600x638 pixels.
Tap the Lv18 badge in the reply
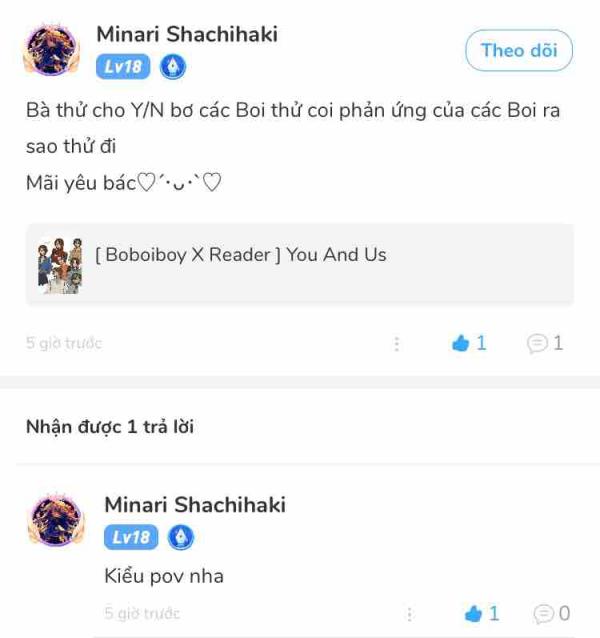(131, 537)
